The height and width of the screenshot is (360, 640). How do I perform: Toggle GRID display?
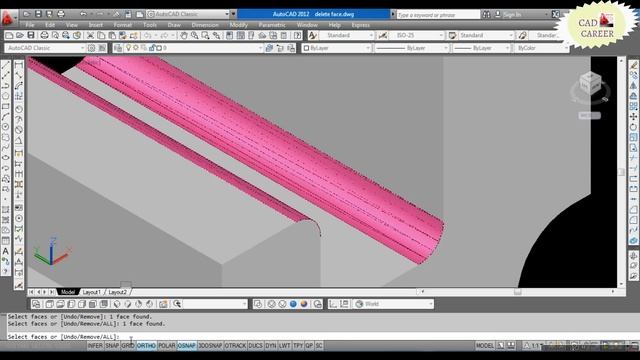pyautogui.click(x=128, y=346)
